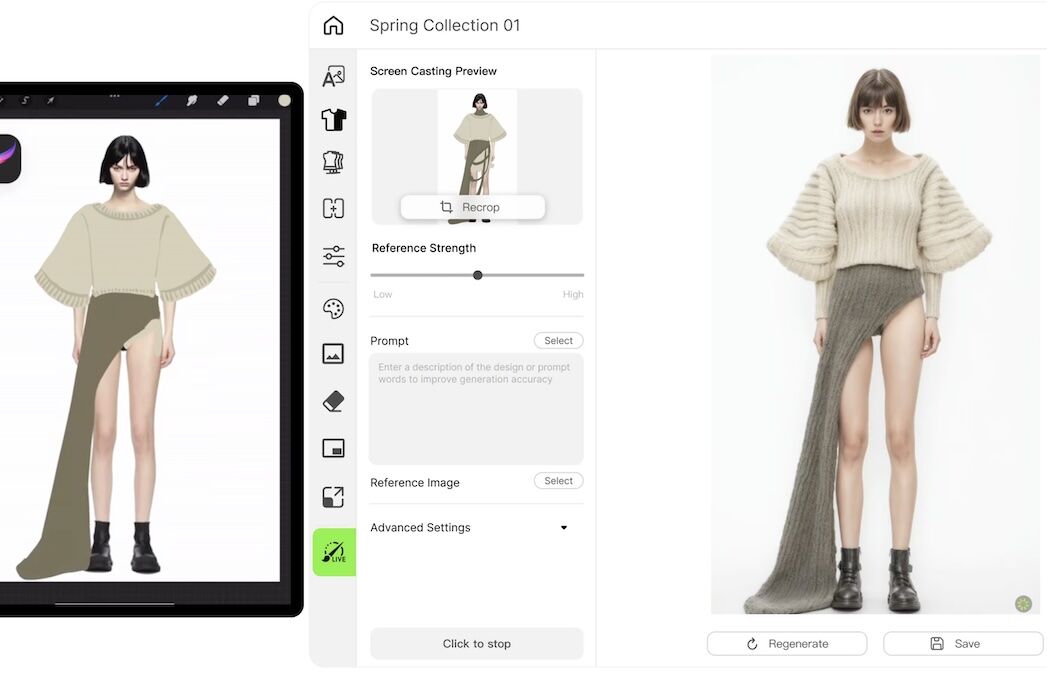Pick the Procreate smudge tool
This screenshot has height=698, width=1047.
[x=192, y=100]
